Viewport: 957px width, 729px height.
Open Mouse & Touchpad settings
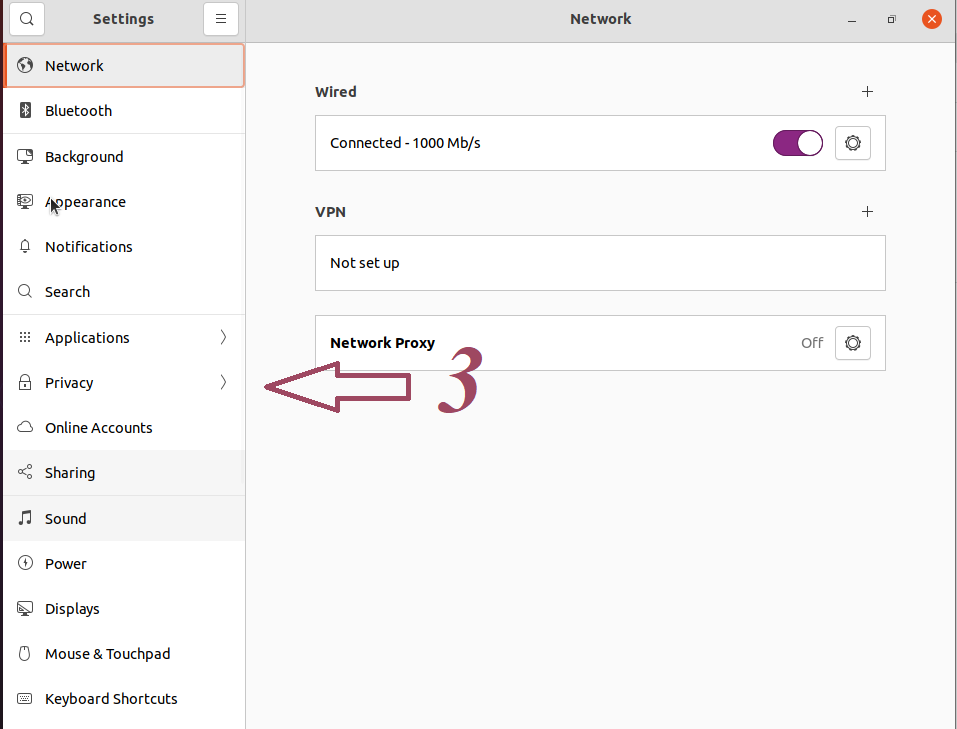point(107,654)
